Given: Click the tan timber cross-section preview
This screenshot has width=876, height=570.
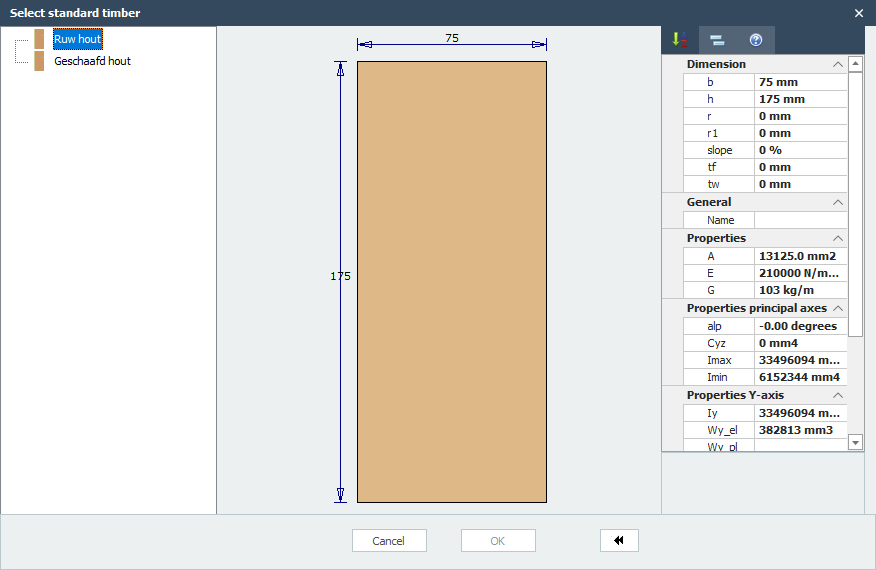Looking at the screenshot, I should (x=452, y=282).
